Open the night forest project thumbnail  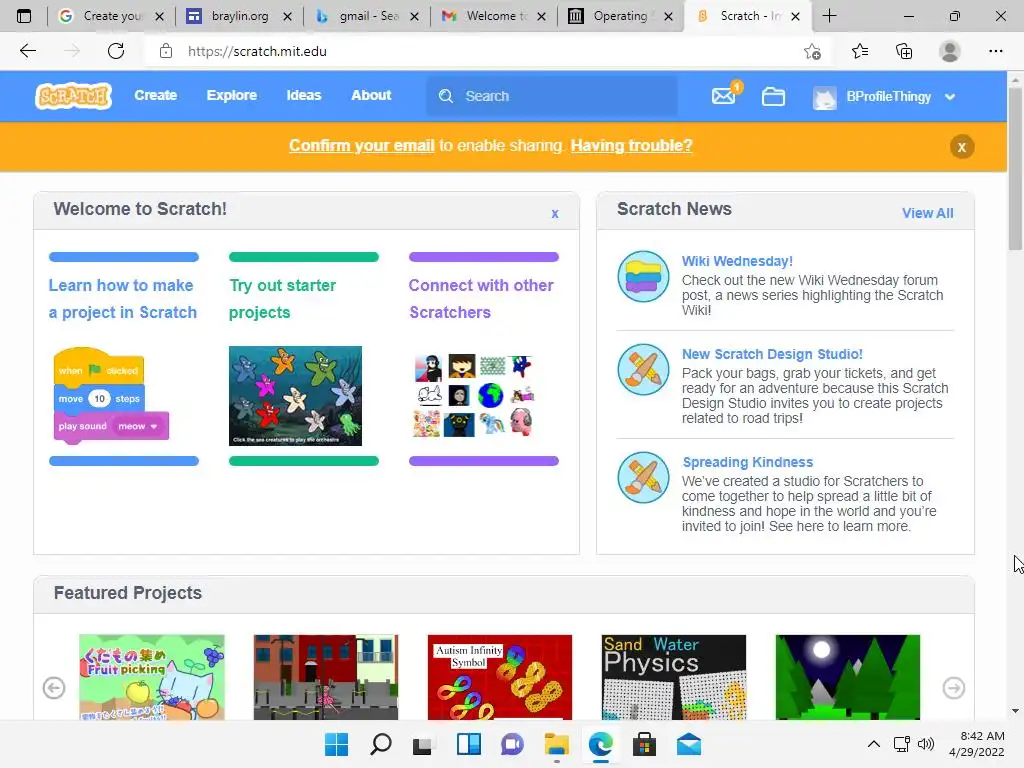(848, 677)
